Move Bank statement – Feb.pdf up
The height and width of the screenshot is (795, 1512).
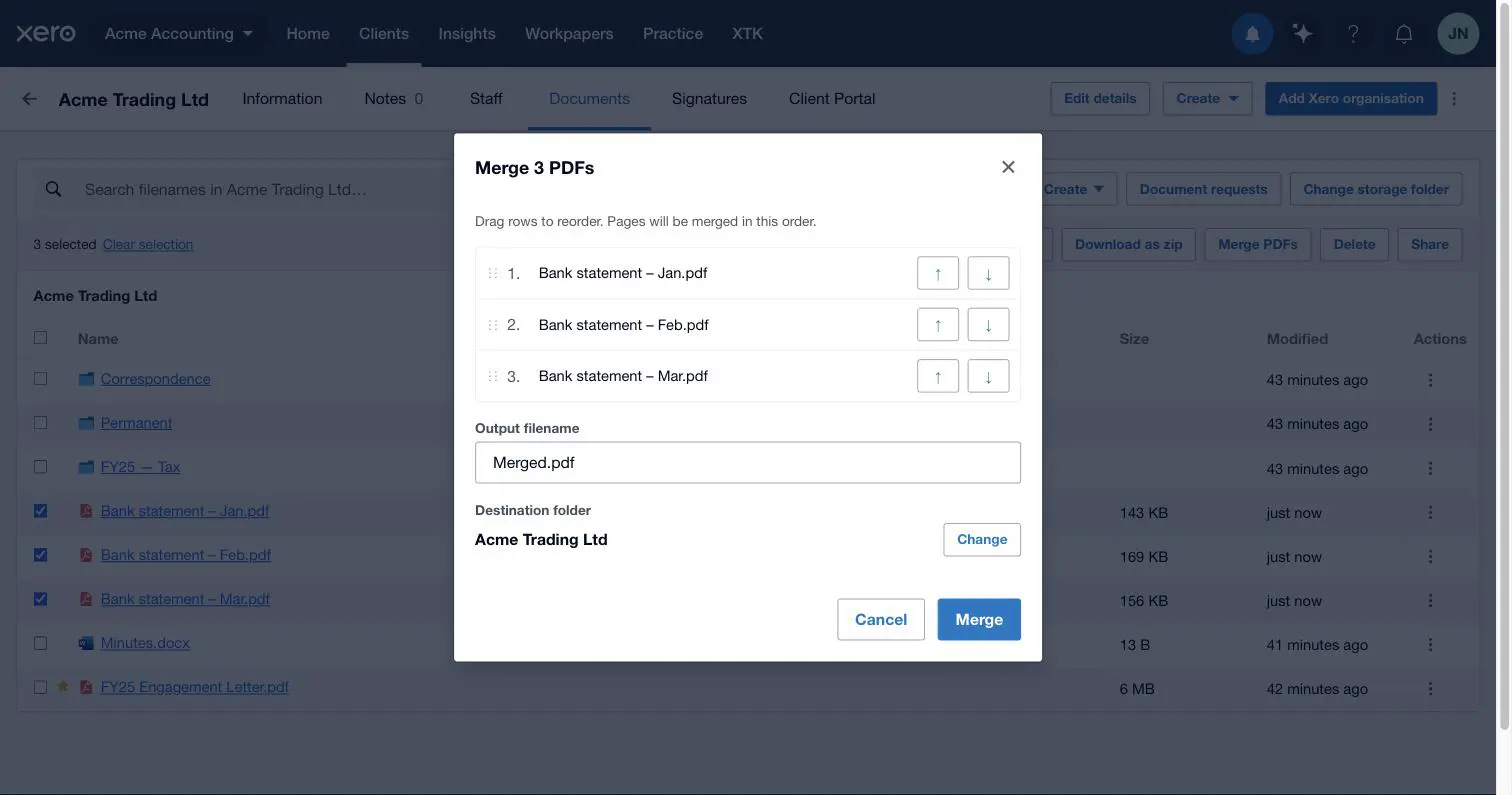[x=938, y=325]
